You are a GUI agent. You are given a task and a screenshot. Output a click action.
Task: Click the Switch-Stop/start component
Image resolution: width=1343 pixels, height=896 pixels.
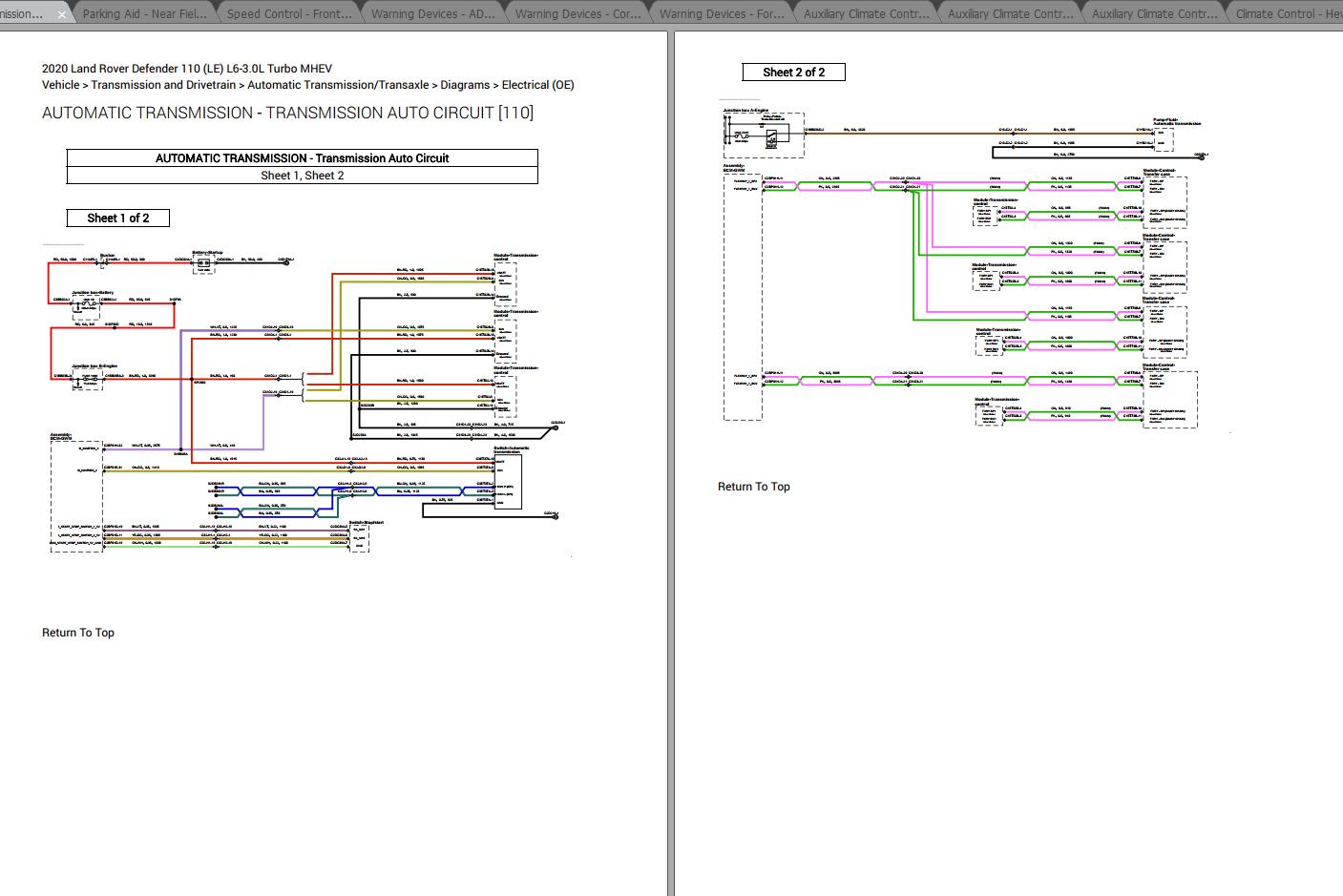coord(359,537)
